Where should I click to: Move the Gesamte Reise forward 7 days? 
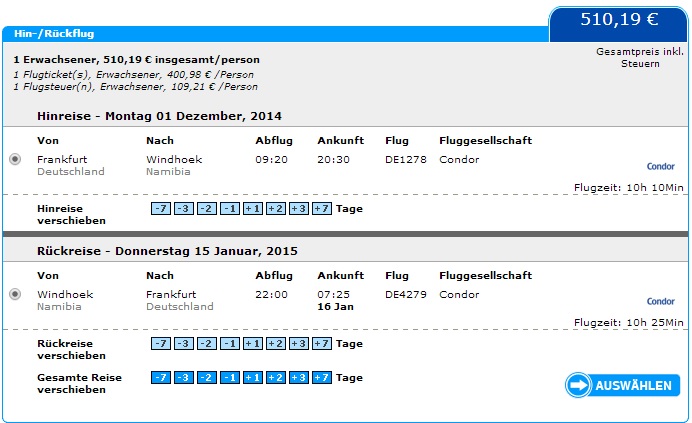pyautogui.click(x=322, y=378)
